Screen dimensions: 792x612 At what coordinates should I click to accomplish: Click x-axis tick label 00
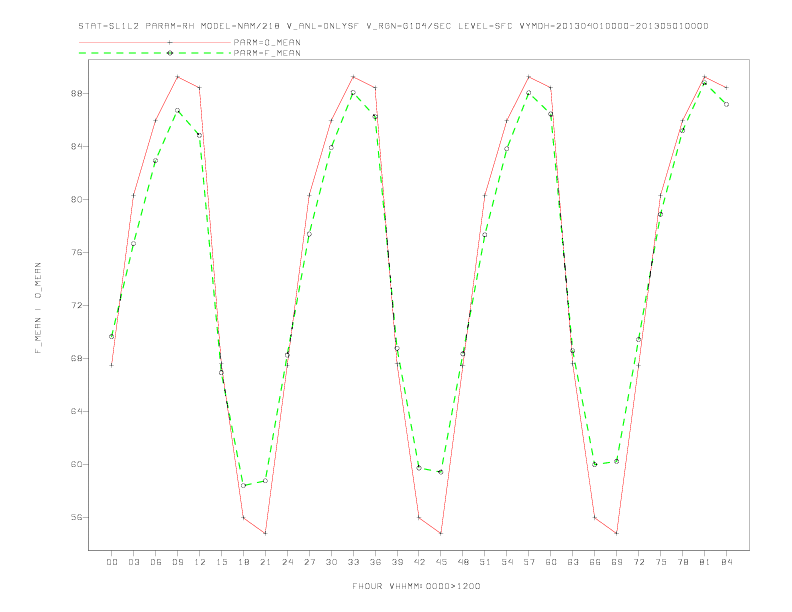point(112,562)
